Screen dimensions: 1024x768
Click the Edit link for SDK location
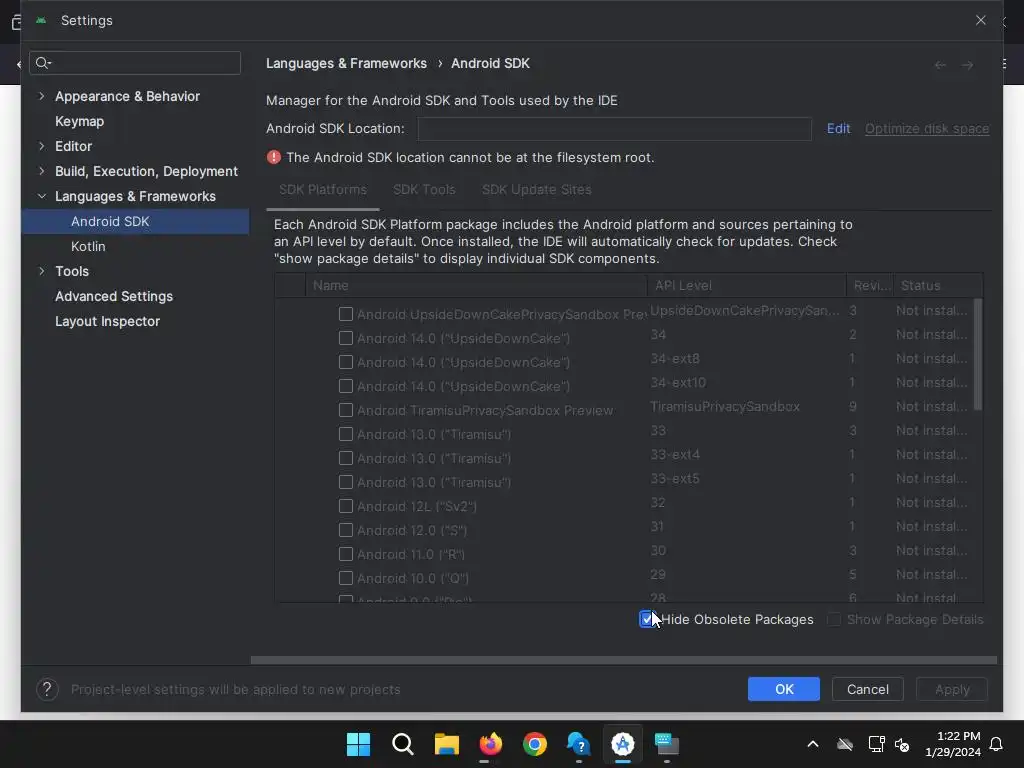click(x=839, y=129)
